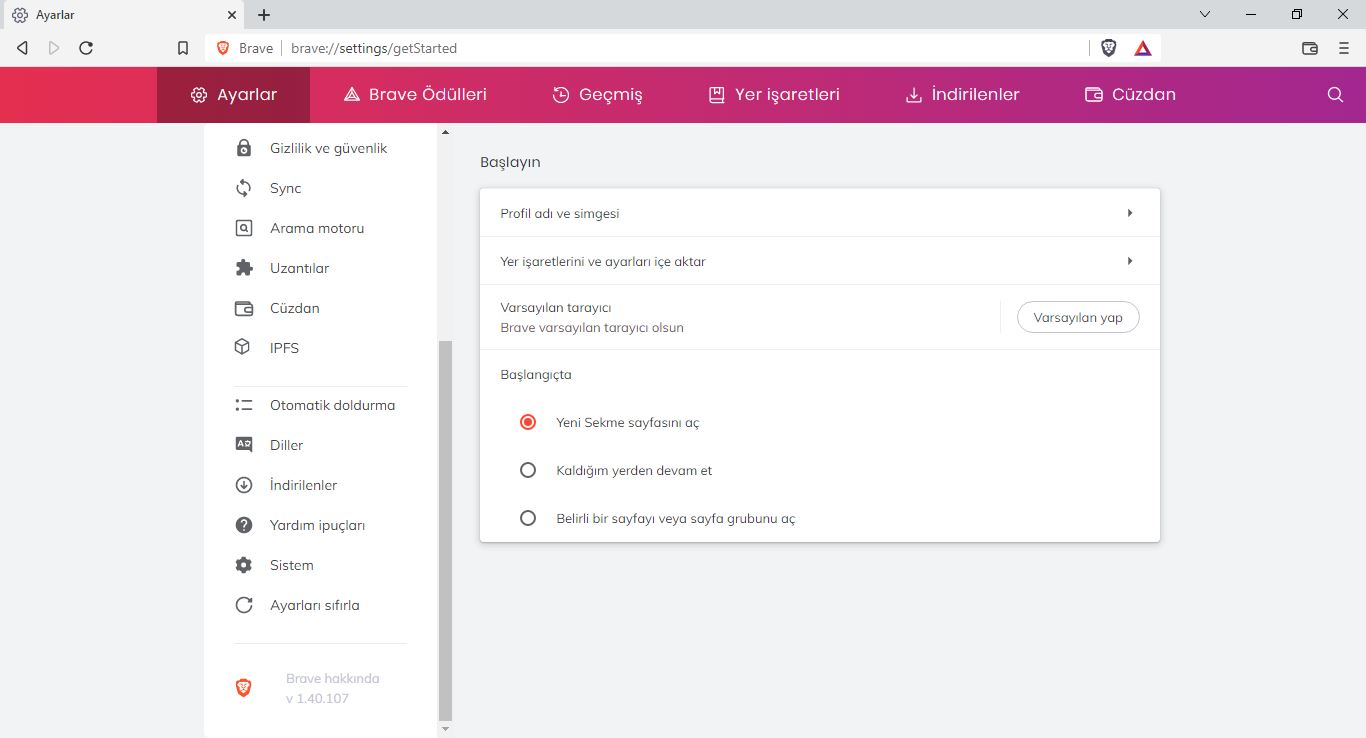Open the Diller language icon
1366x738 pixels.
coord(243,445)
